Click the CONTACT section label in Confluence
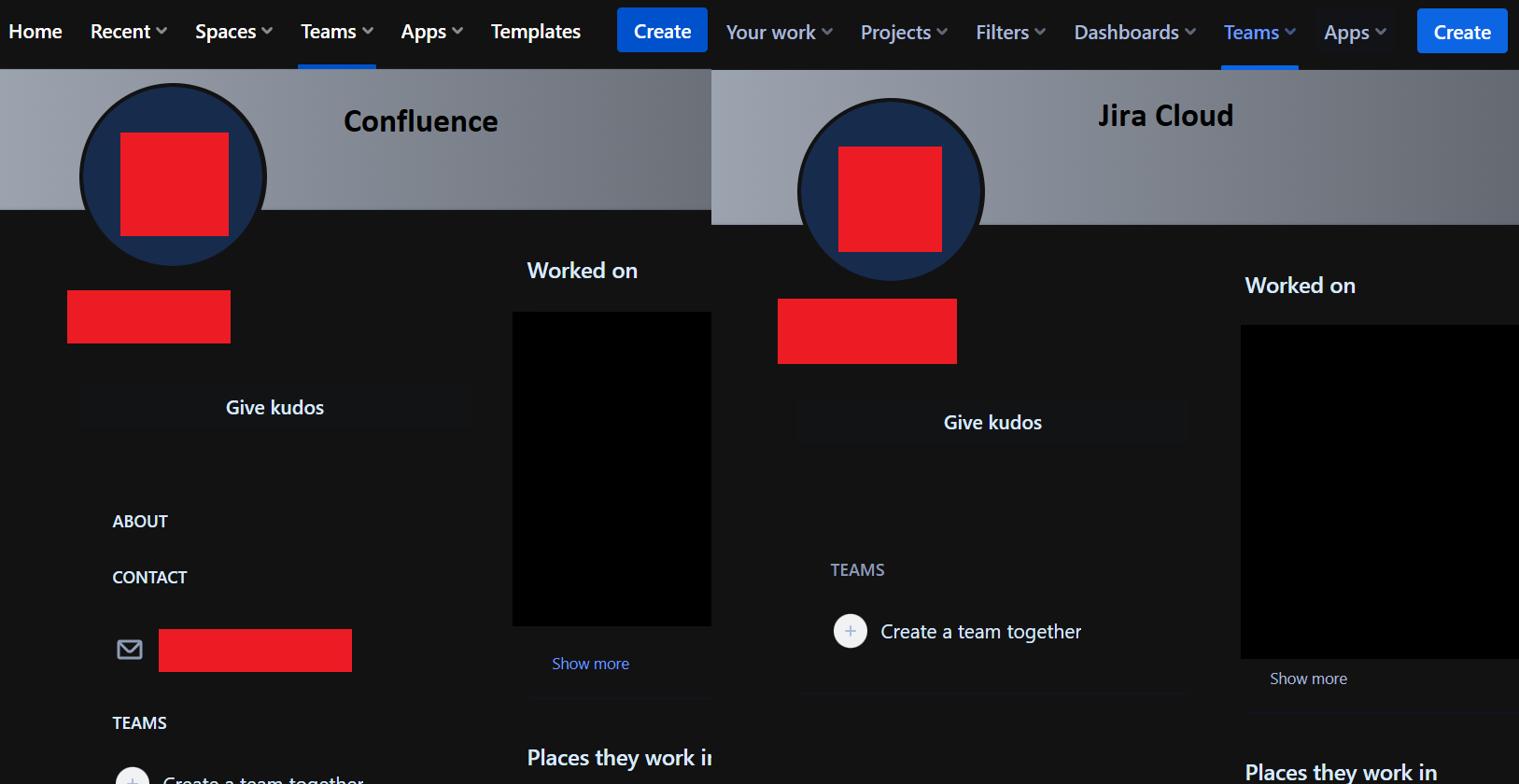1519x784 pixels. 149,578
